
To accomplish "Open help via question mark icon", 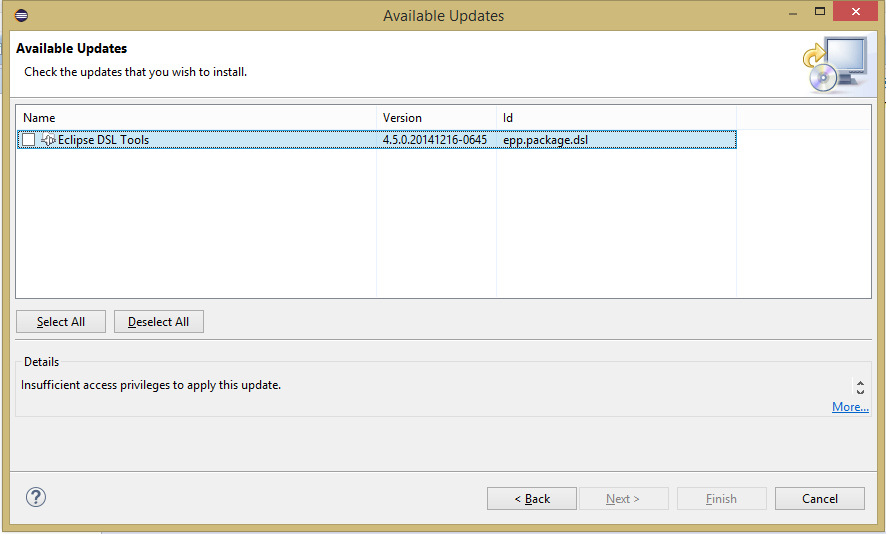I will (x=36, y=497).
